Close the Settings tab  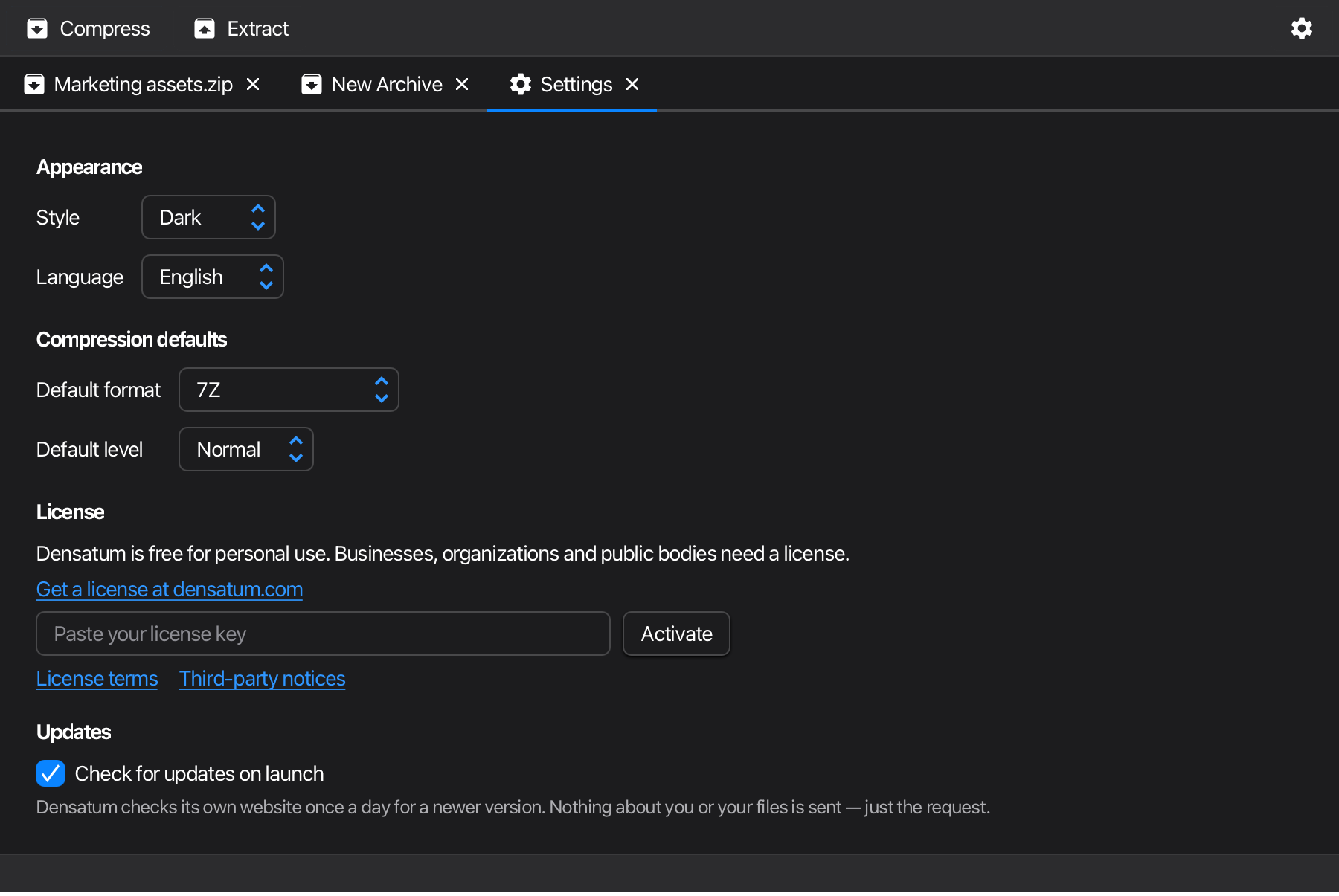pos(632,84)
